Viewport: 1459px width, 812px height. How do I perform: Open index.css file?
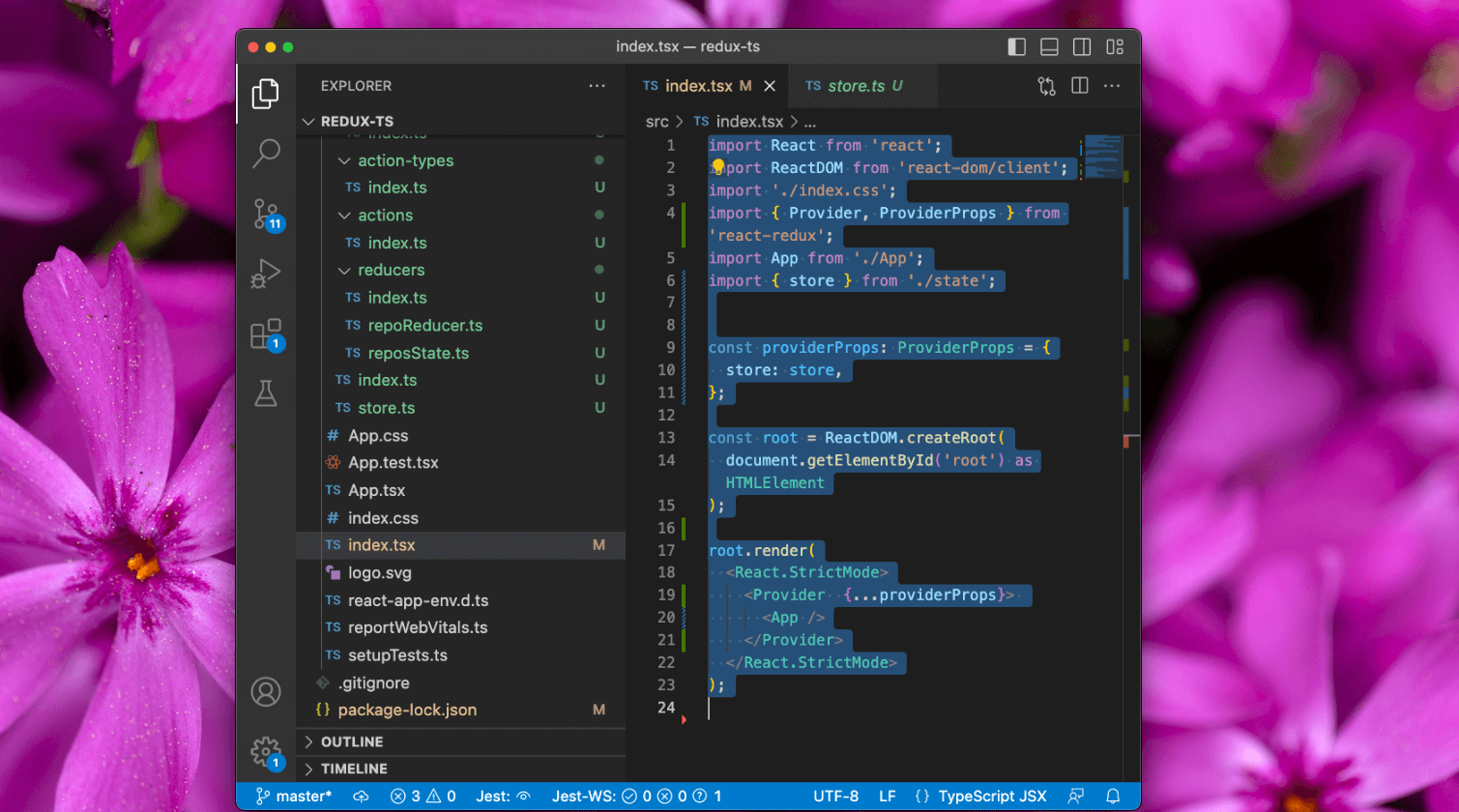click(383, 517)
